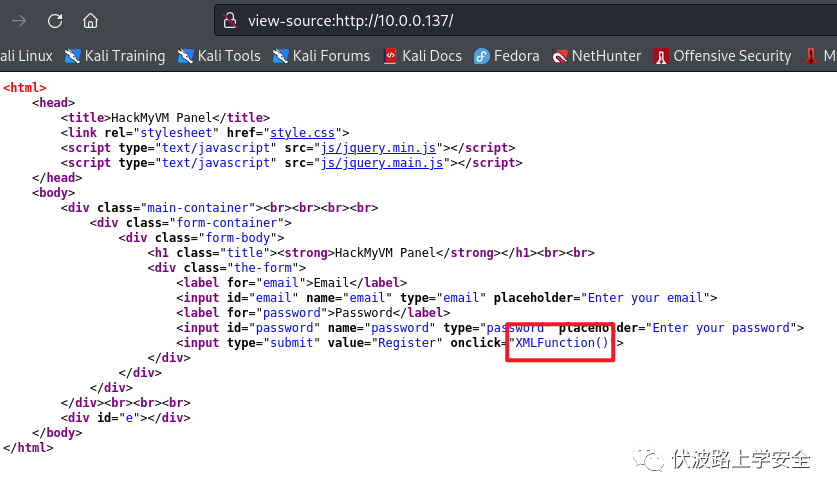Focus the address bar showing view-source URL
Image resolution: width=837 pixels, height=495 pixels.
pos(526,21)
